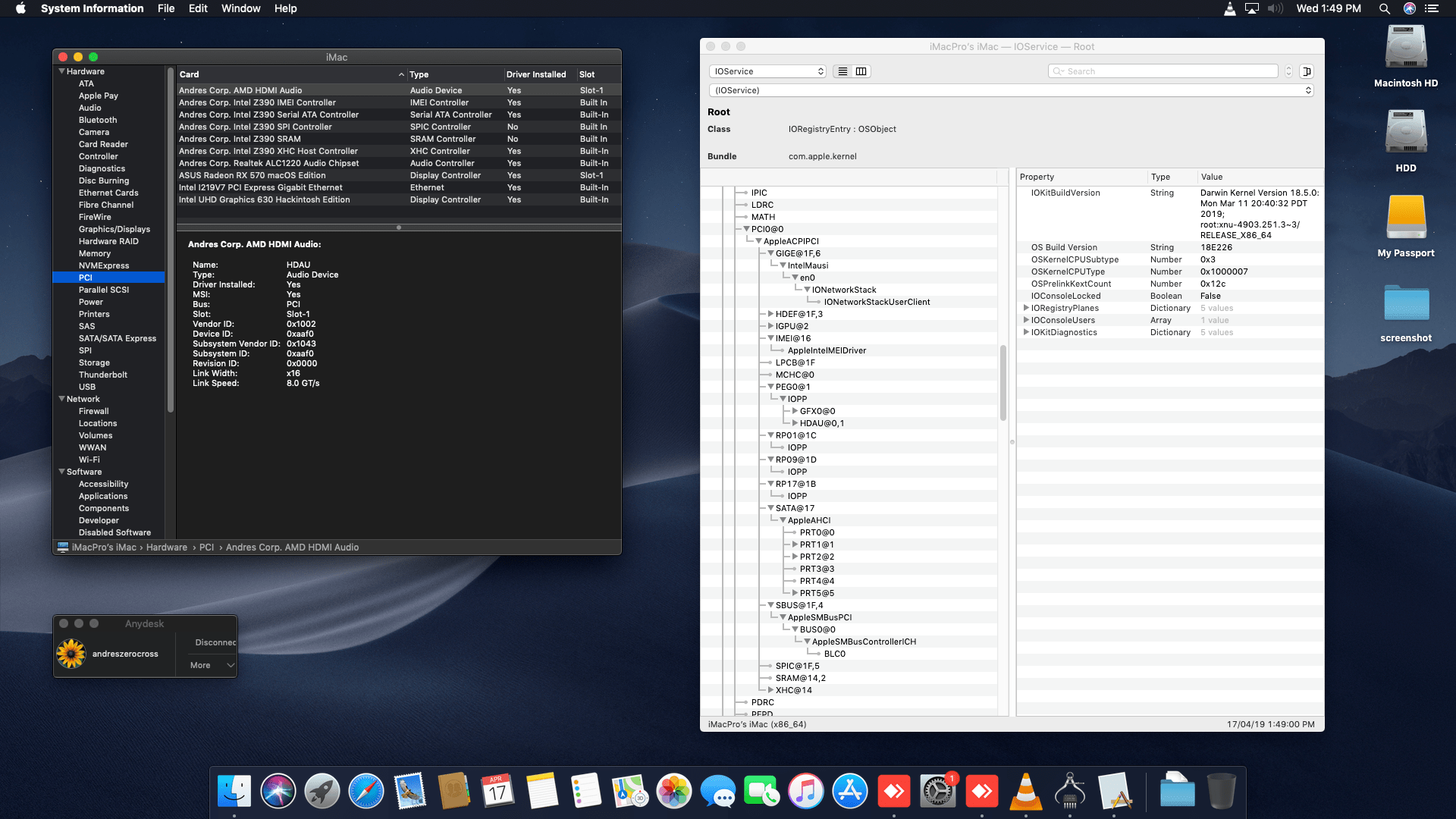Click the toggle button beside the search stepper
The width and height of the screenshot is (1456, 819).
(x=1306, y=71)
